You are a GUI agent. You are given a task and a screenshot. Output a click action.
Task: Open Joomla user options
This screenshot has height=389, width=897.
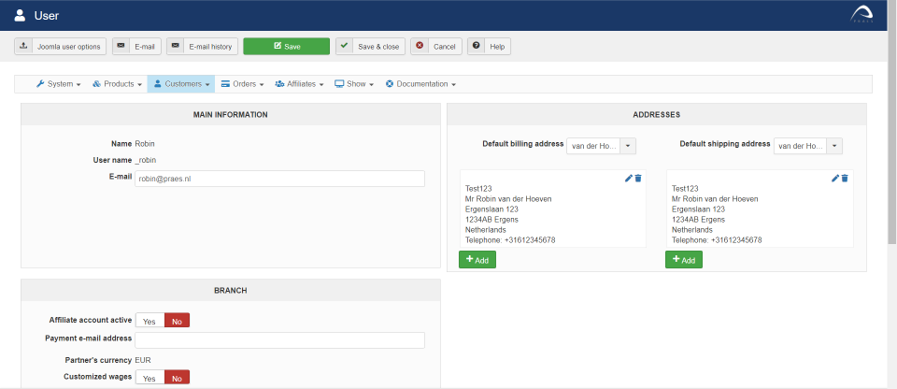coord(61,46)
